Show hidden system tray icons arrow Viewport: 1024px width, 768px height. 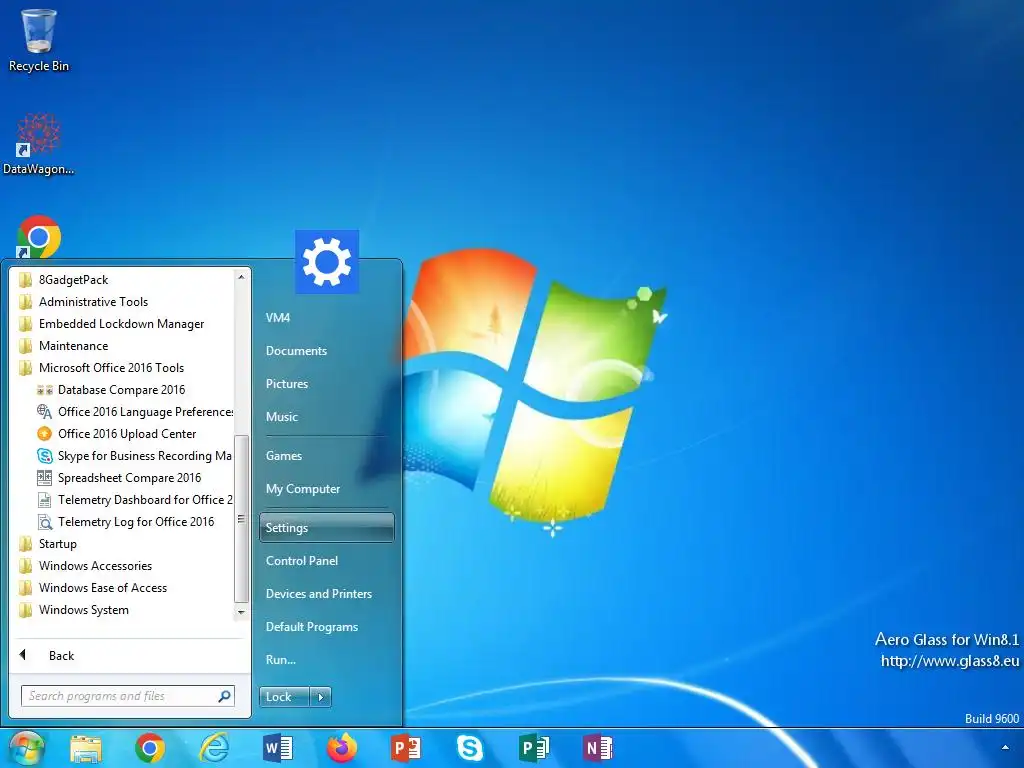(x=1005, y=748)
